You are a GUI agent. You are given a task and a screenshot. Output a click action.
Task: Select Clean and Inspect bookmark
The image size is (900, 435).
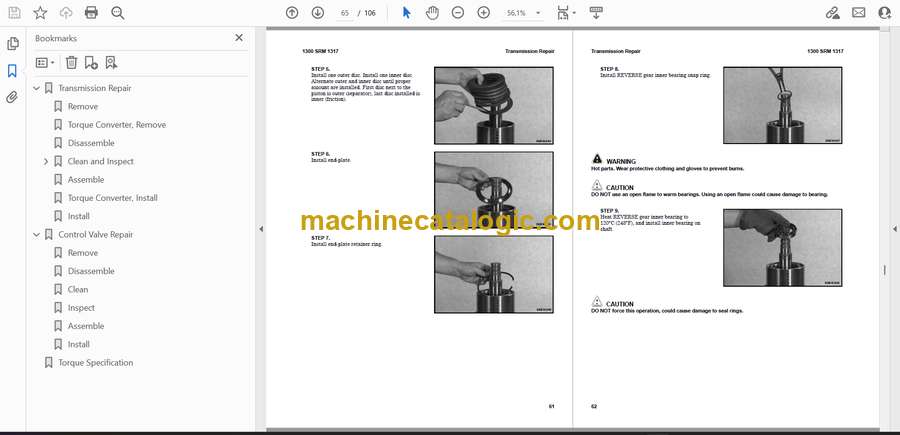[x=100, y=162]
